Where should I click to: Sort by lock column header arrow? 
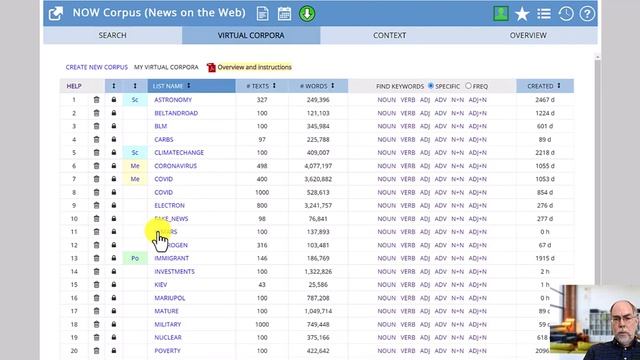click(114, 86)
